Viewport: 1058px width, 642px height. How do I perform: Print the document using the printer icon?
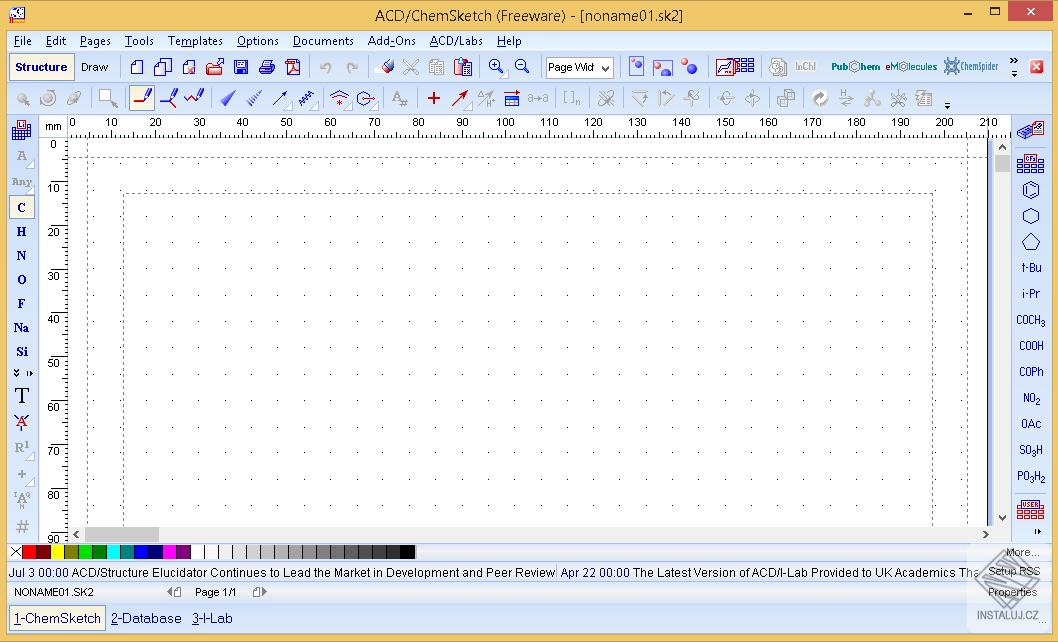point(267,67)
